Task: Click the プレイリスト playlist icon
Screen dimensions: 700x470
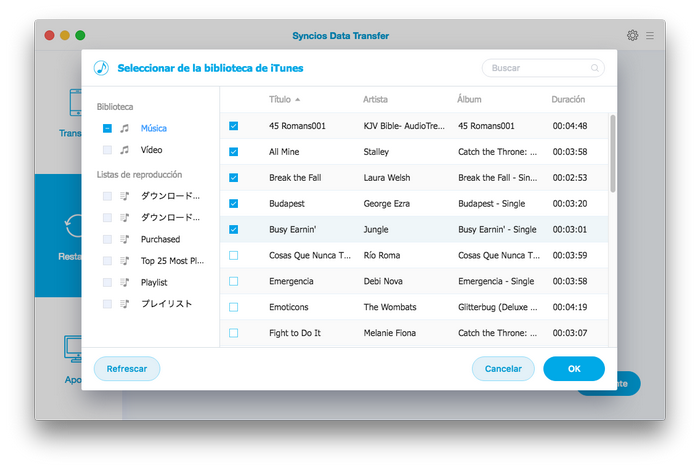Action: (125, 304)
